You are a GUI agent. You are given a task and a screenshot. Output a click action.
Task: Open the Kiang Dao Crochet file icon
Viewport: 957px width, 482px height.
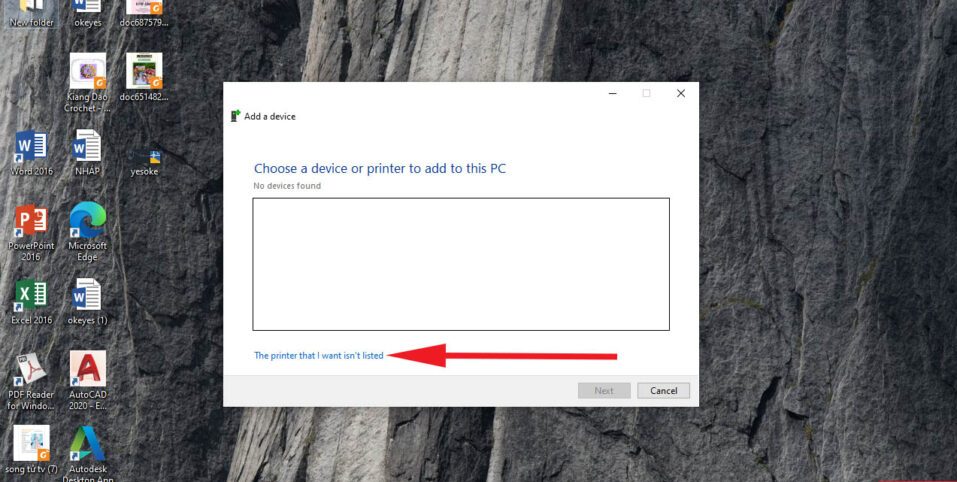(87, 82)
